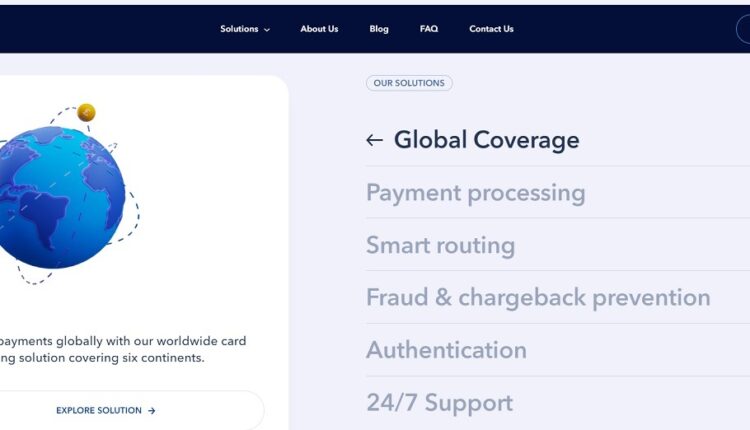Open the Blog nav link
Image resolution: width=750 pixels, height=430 pixels.
click(379, 29)
